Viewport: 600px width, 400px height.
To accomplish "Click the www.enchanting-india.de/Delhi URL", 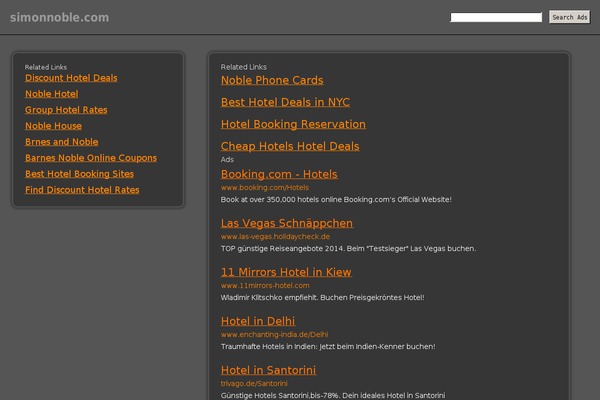I will pos(274,335).
